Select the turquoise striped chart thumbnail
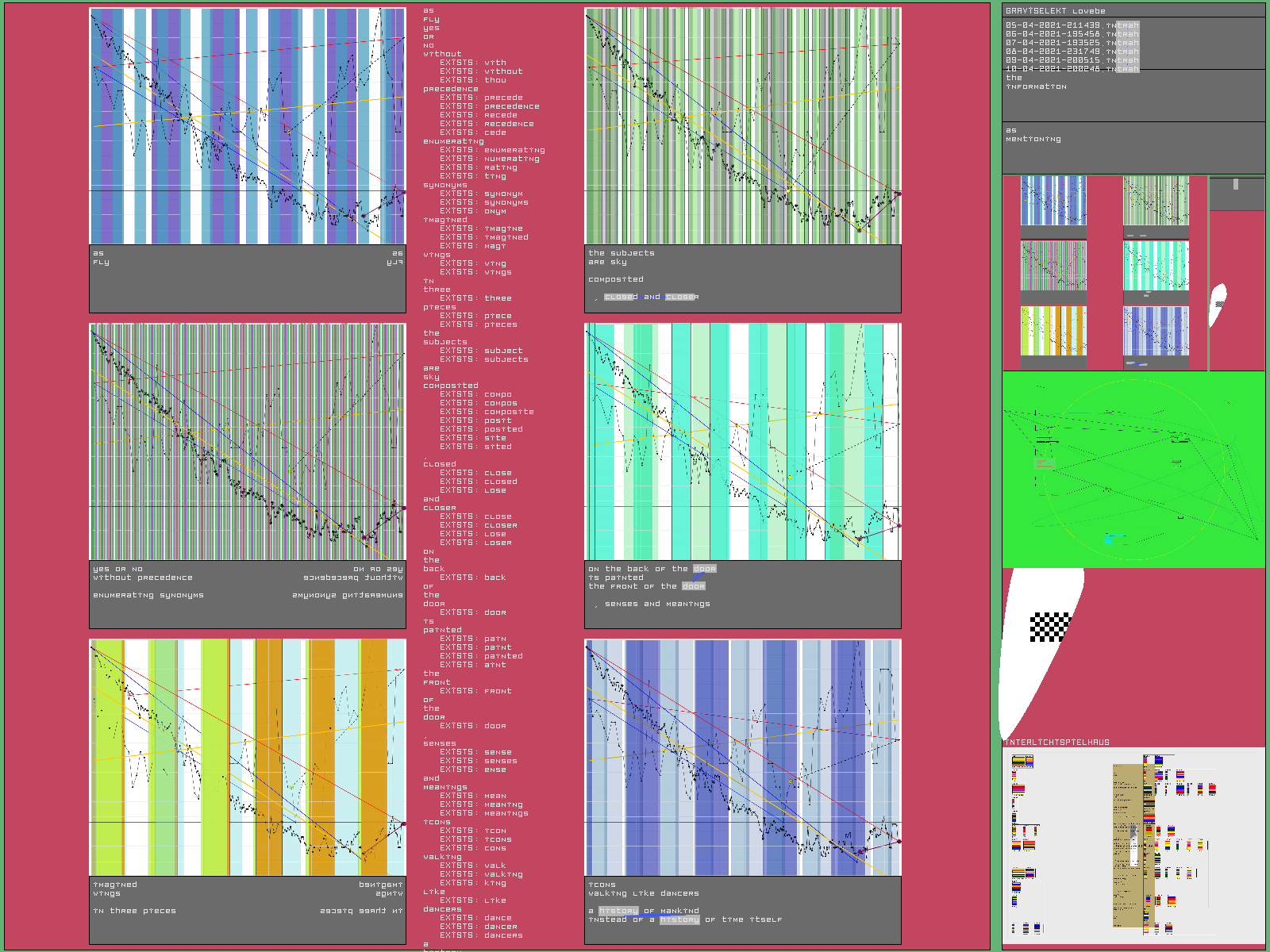The image size is (1270, 952). point(1156,266)
